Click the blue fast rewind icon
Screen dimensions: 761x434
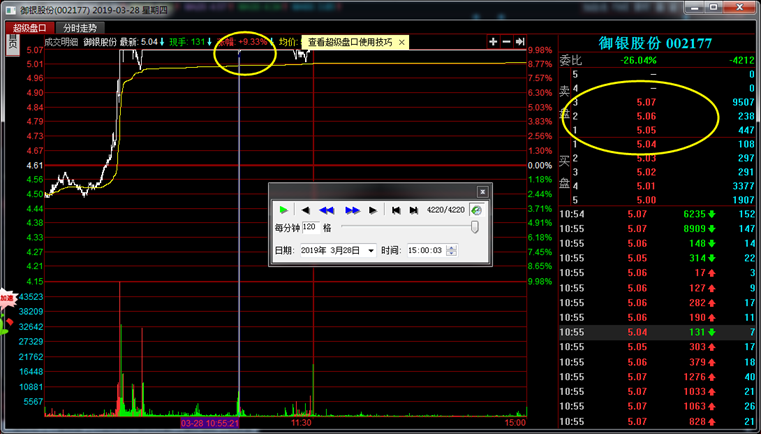coord(326,211)
